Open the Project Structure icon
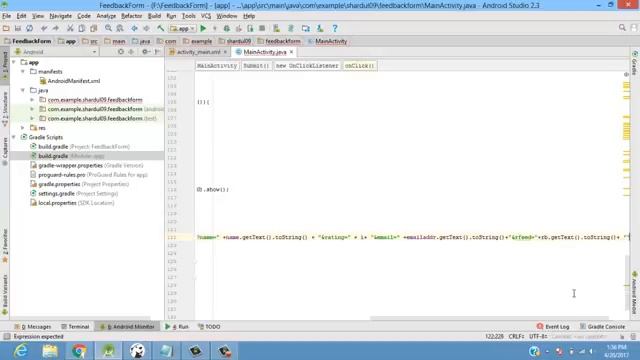 tap(306, 28)
